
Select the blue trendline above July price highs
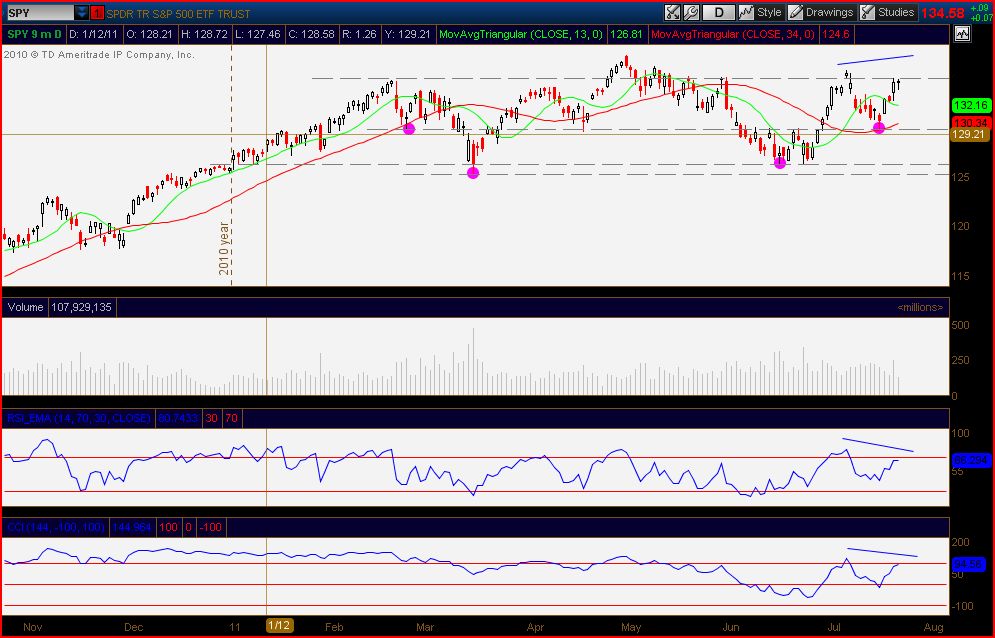(x=875, y=60)
